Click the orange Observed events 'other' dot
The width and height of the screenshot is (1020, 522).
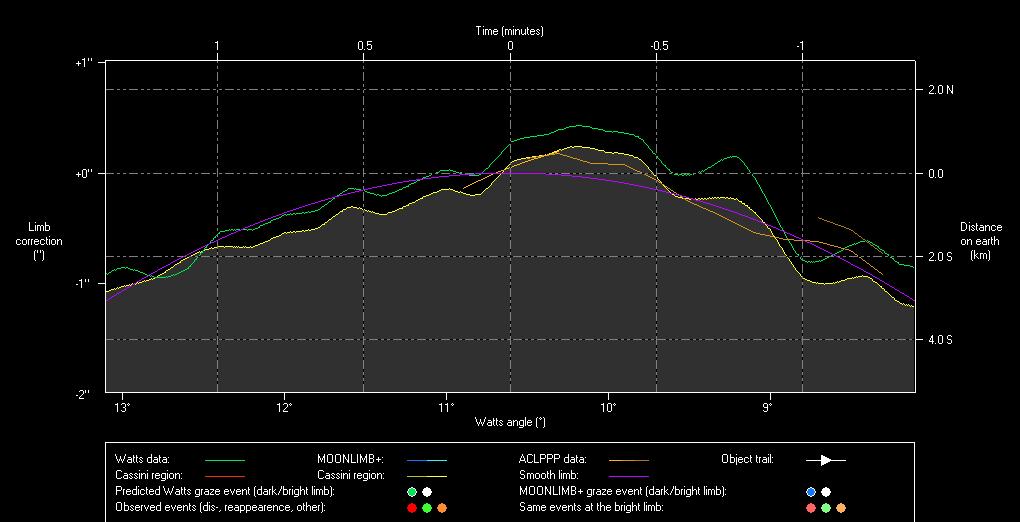[442, 508]
